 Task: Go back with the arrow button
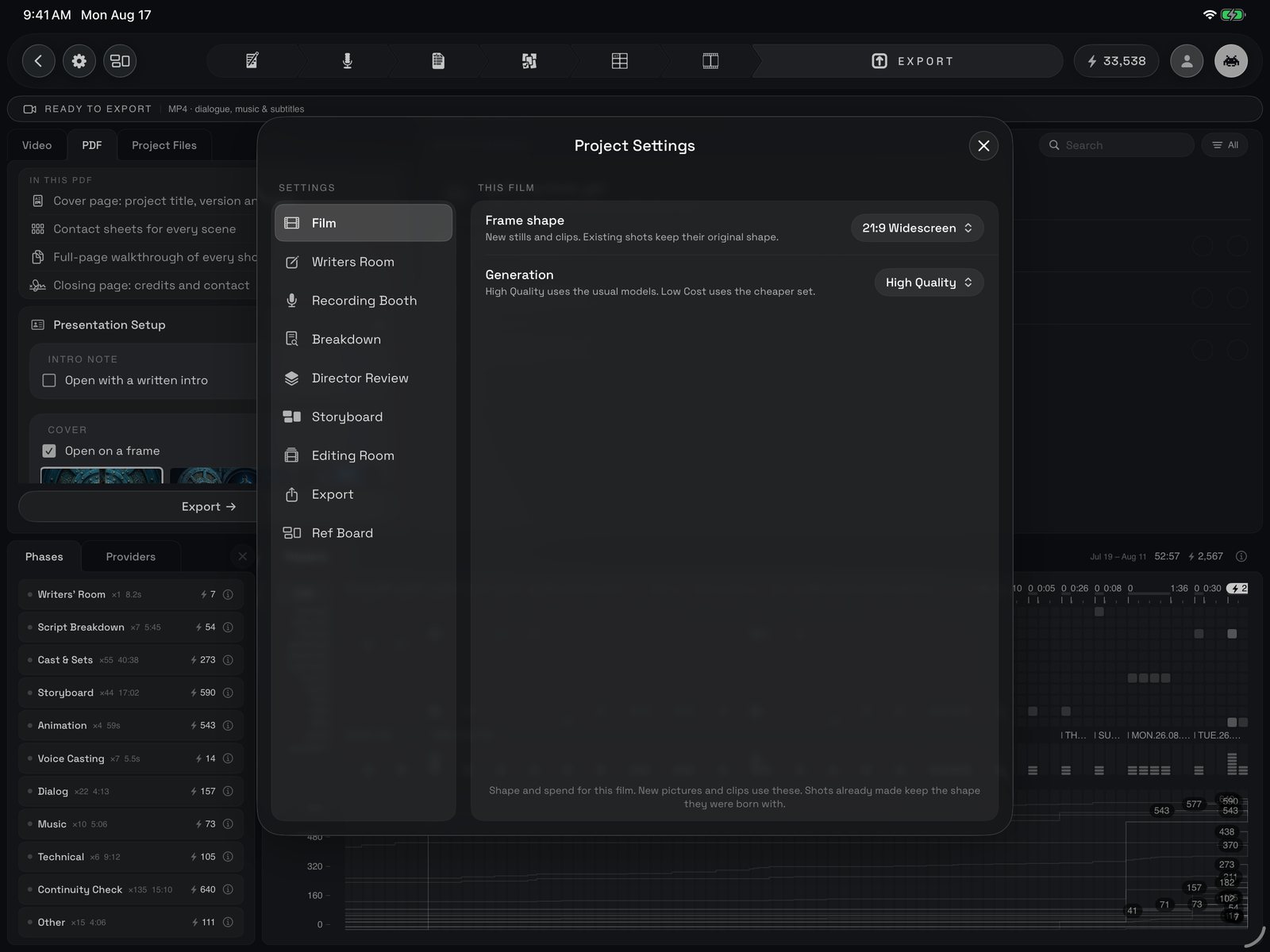click(38, 61)
